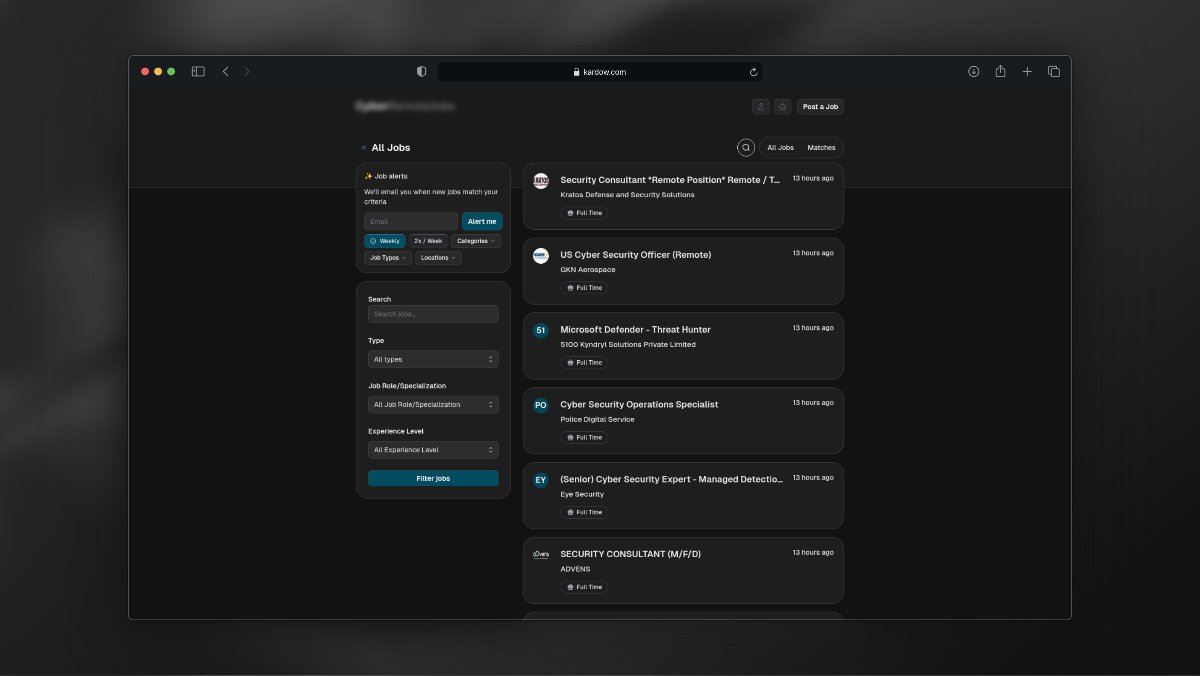Click the PO Police Digital Service avatar
The width and height of the screenshot is (1200, 676).
(x=541, y=405)
